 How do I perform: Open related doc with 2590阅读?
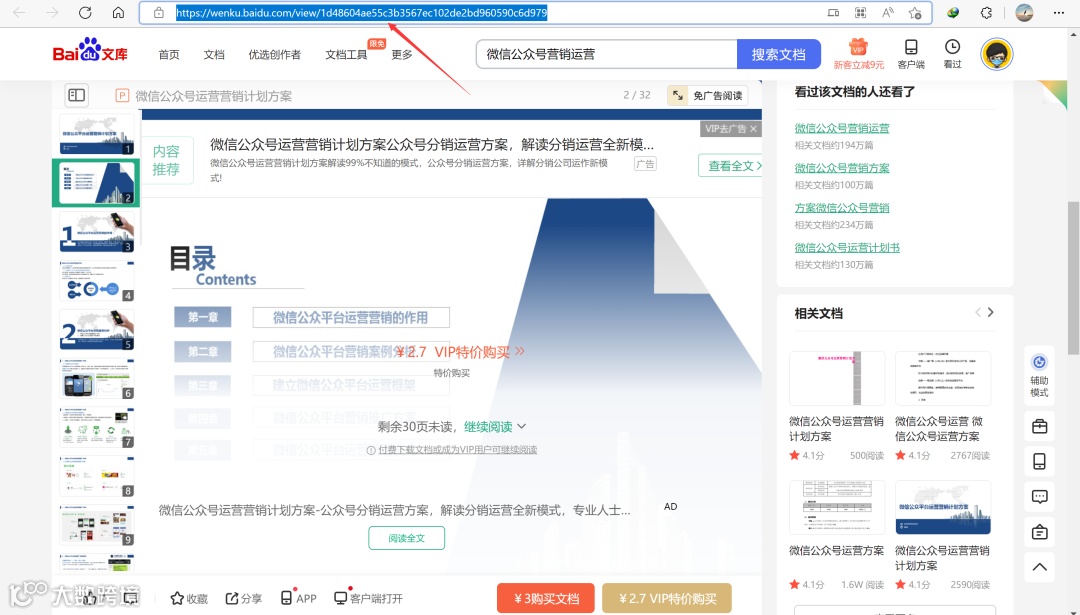(x=942, y=536)
